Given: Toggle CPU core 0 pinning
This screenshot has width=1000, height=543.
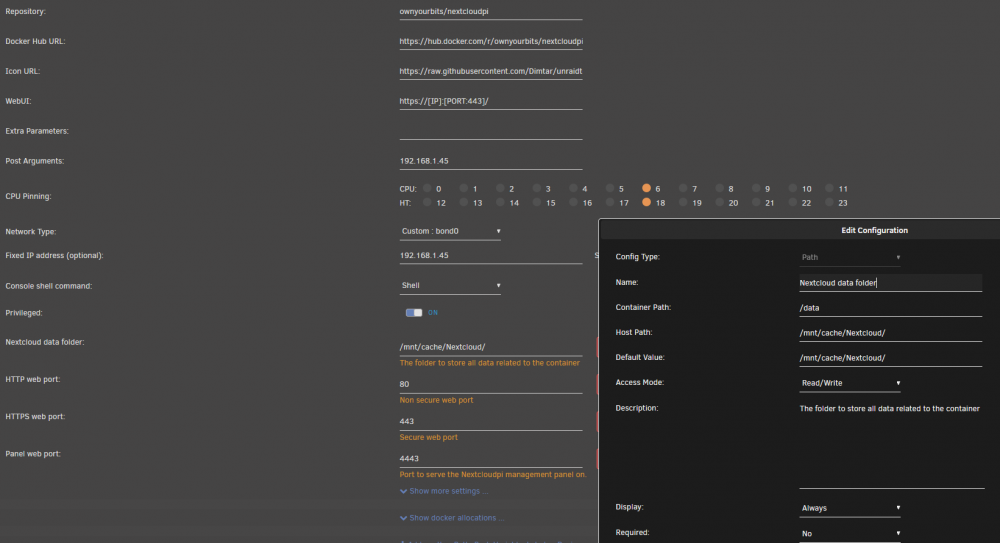Looking at the screenshot, I should (427, 188).
